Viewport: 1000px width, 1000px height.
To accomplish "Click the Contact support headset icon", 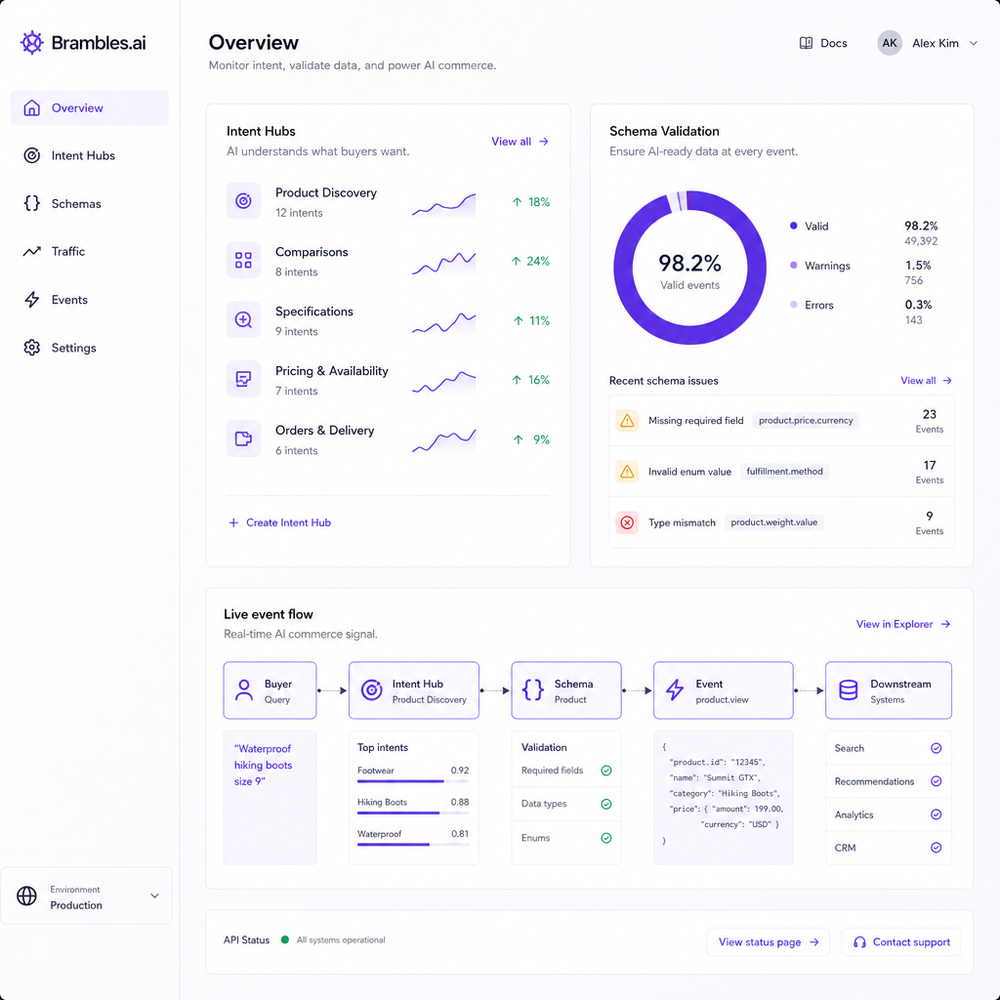I will pyautogui.click(x=859, y=942).
